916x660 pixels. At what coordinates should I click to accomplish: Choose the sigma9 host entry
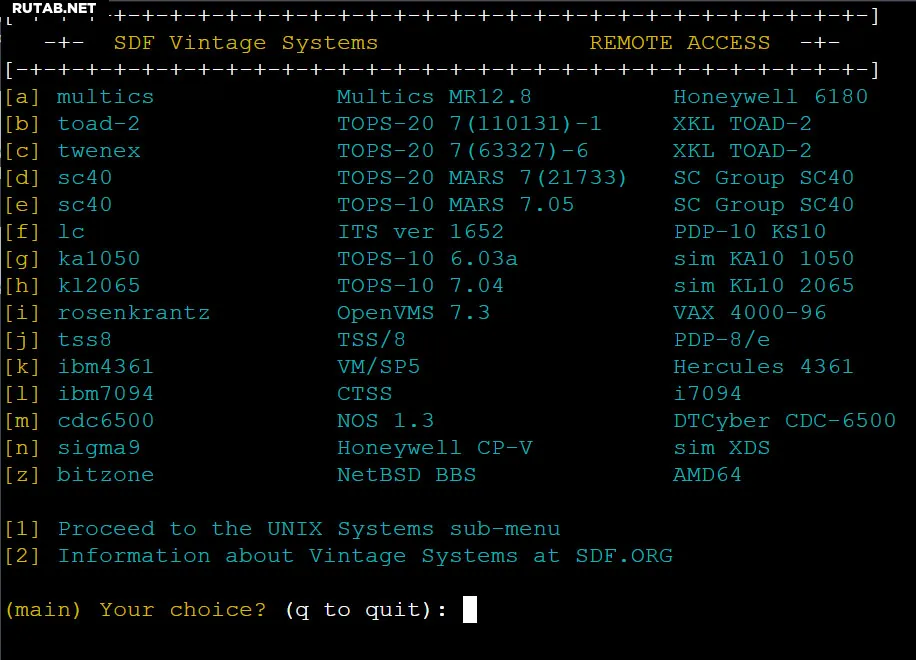click(x=98, y=448)
